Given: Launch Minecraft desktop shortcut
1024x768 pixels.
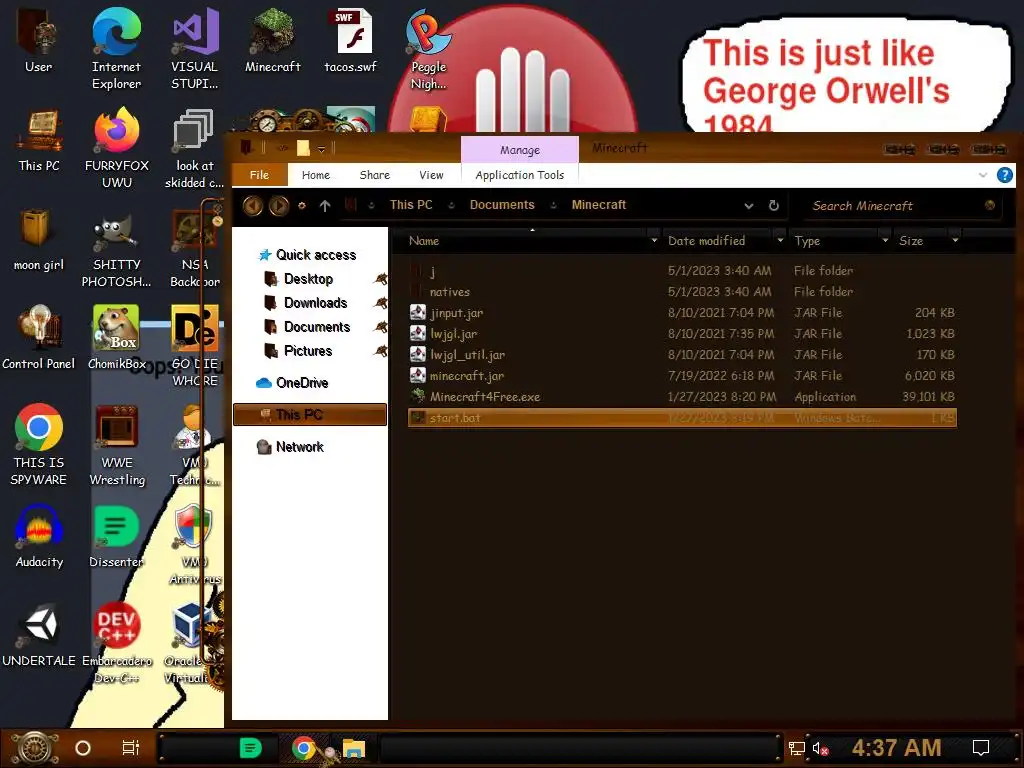Looking at the screenshot, I should (272, 40).
